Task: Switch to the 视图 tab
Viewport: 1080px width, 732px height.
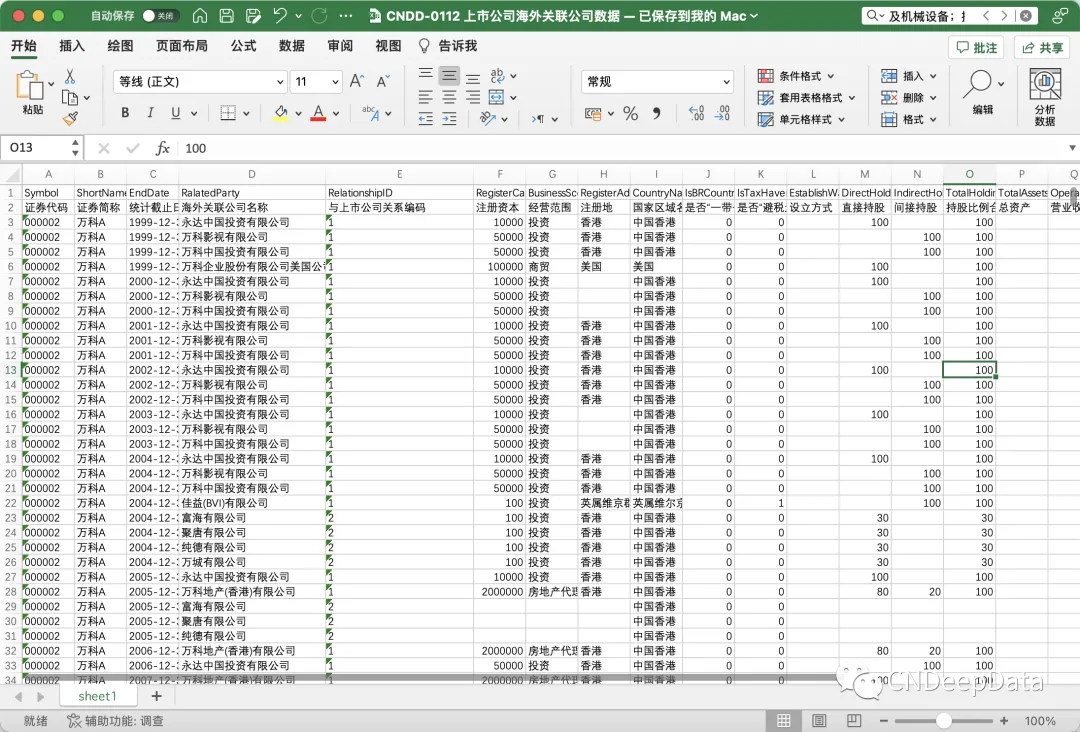Action: (388, 46)
